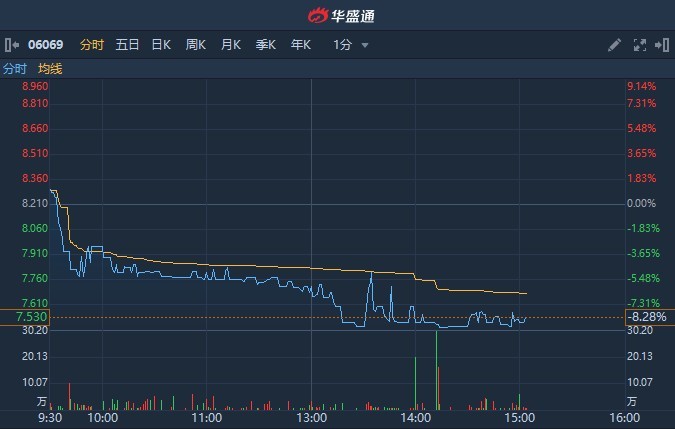Click the 20.13 left volume label

(35, 356)
